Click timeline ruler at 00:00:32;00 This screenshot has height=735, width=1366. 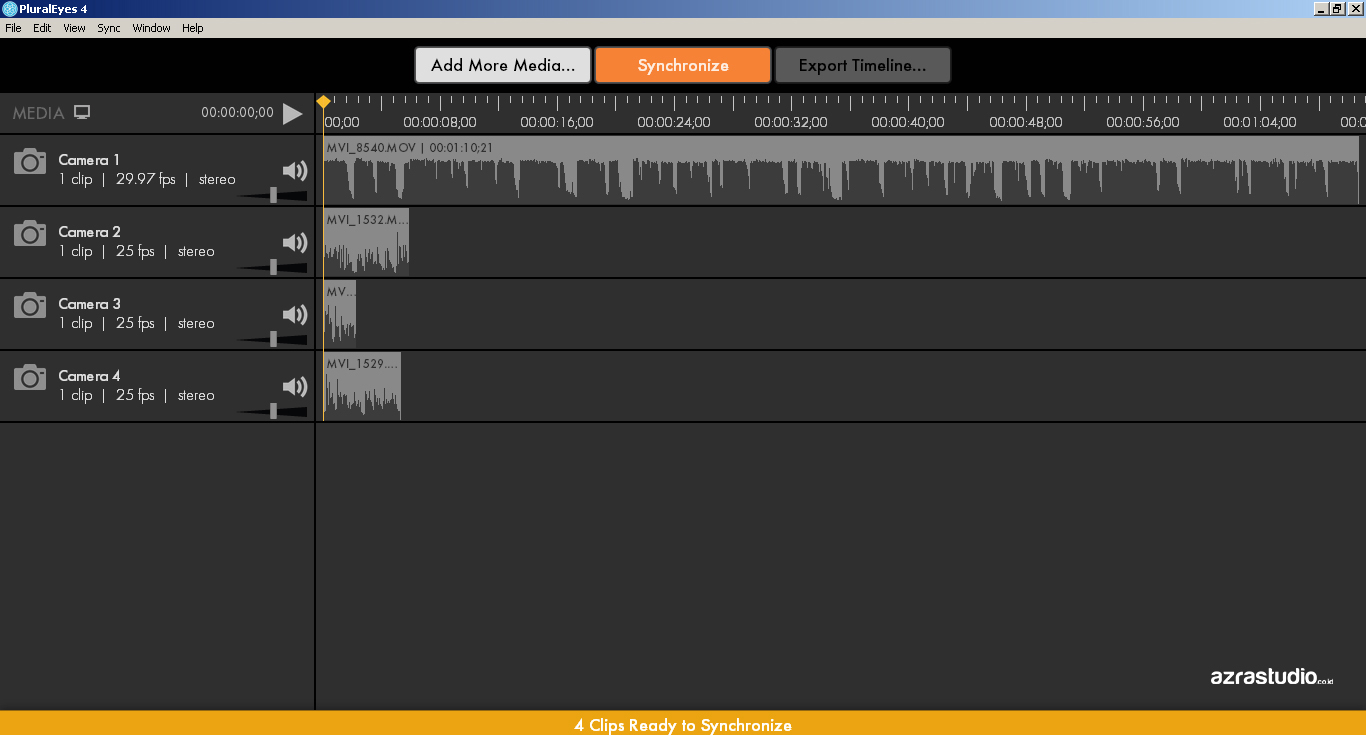791,122
